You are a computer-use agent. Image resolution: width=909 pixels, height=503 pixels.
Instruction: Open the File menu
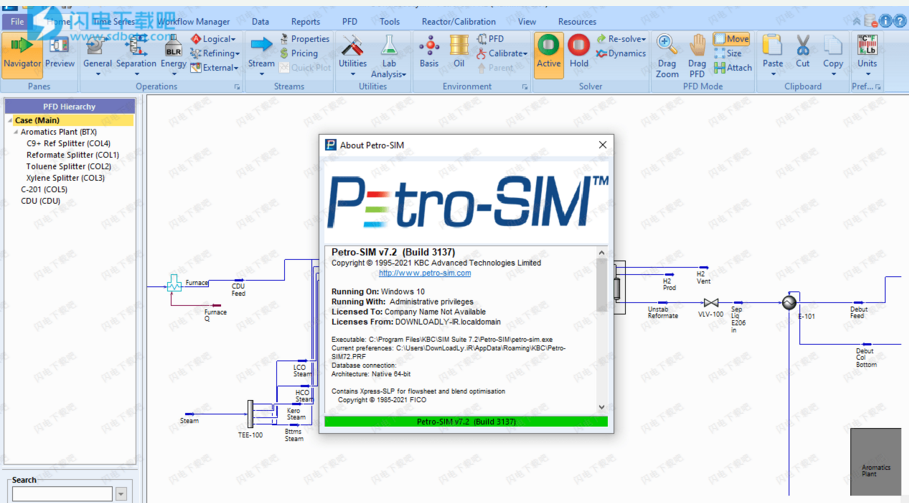[17, 21]
